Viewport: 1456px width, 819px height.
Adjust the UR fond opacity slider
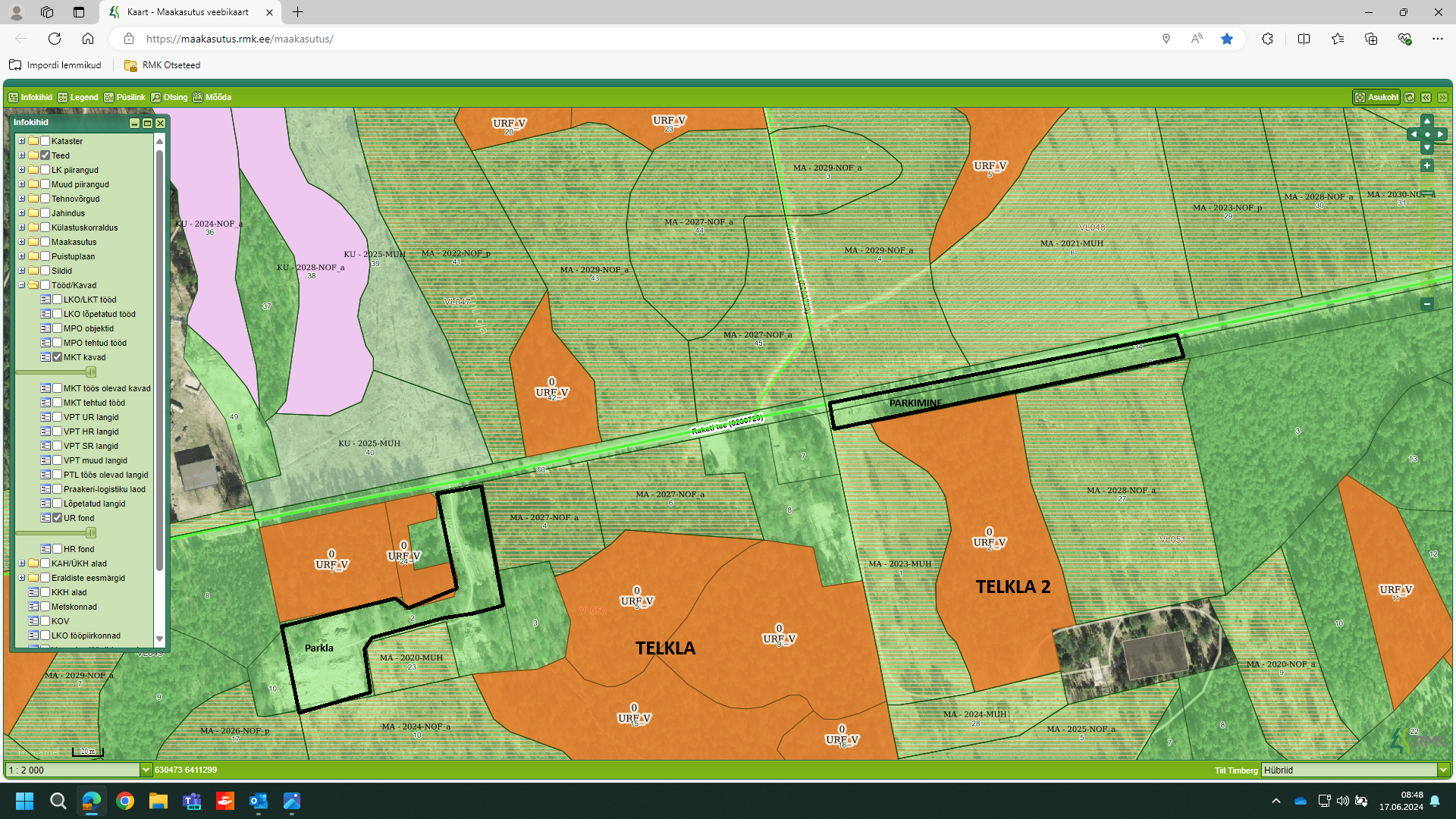[x=90, y=533]
